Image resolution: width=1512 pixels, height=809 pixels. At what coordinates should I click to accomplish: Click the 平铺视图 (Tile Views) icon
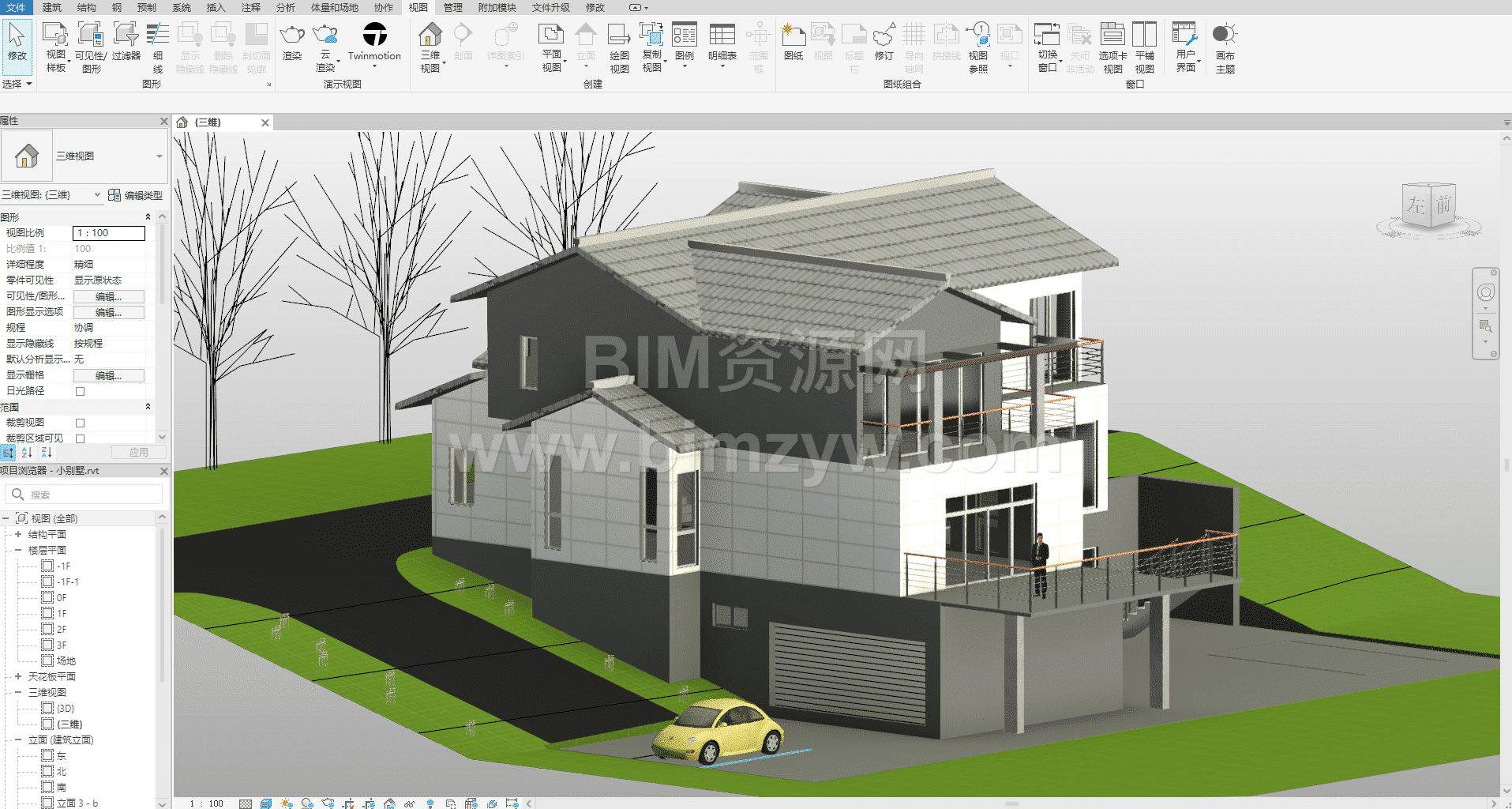[x=1144, y=36]
